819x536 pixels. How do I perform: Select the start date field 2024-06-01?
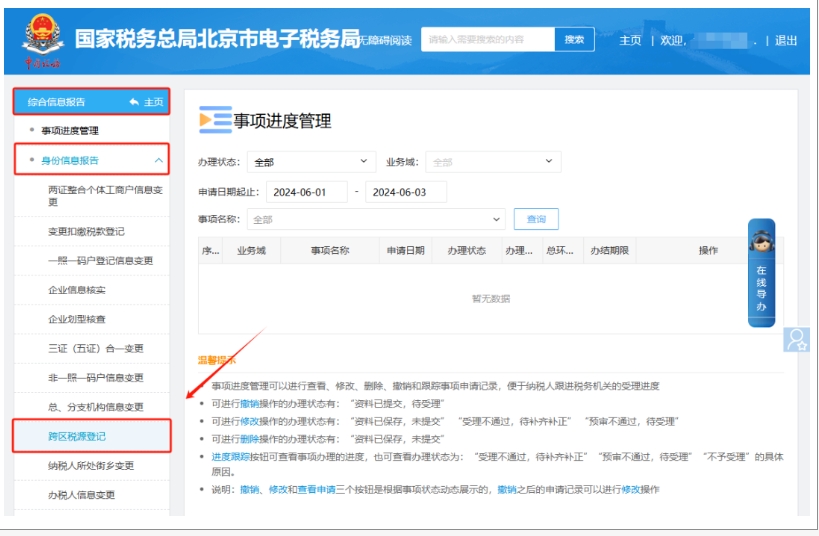click(306, 192)
